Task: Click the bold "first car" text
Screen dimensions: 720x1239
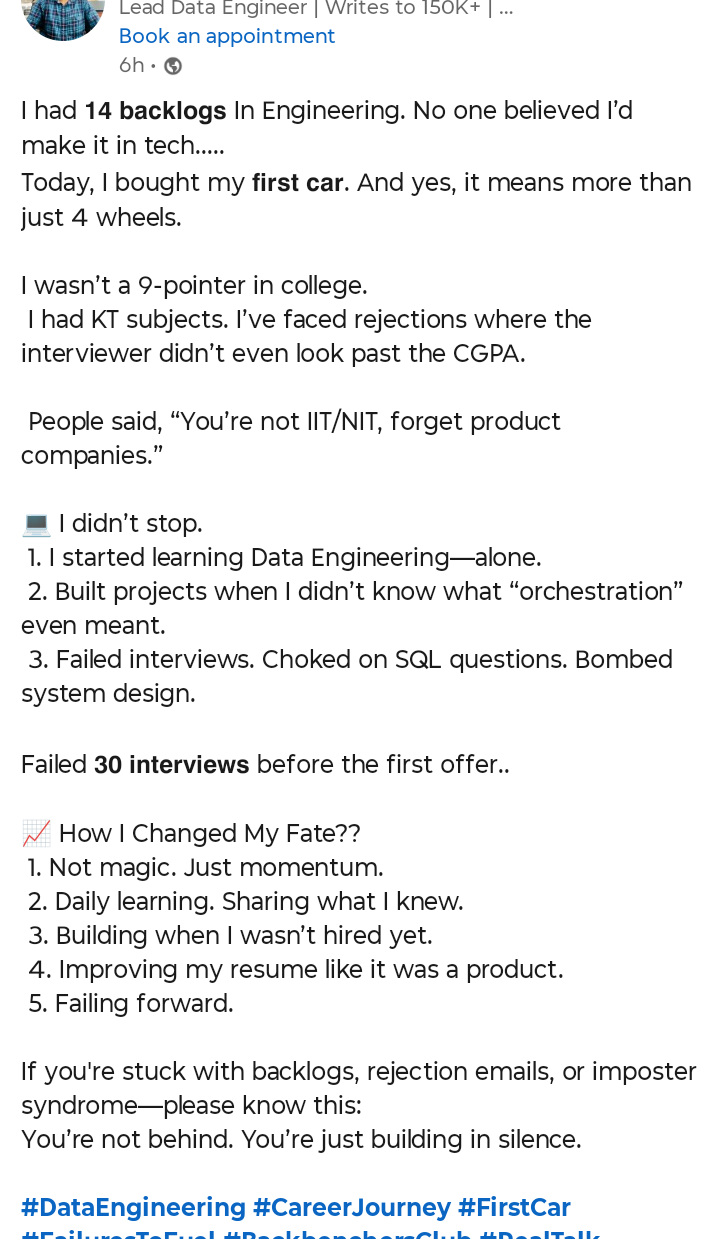Action: point(298,183)
